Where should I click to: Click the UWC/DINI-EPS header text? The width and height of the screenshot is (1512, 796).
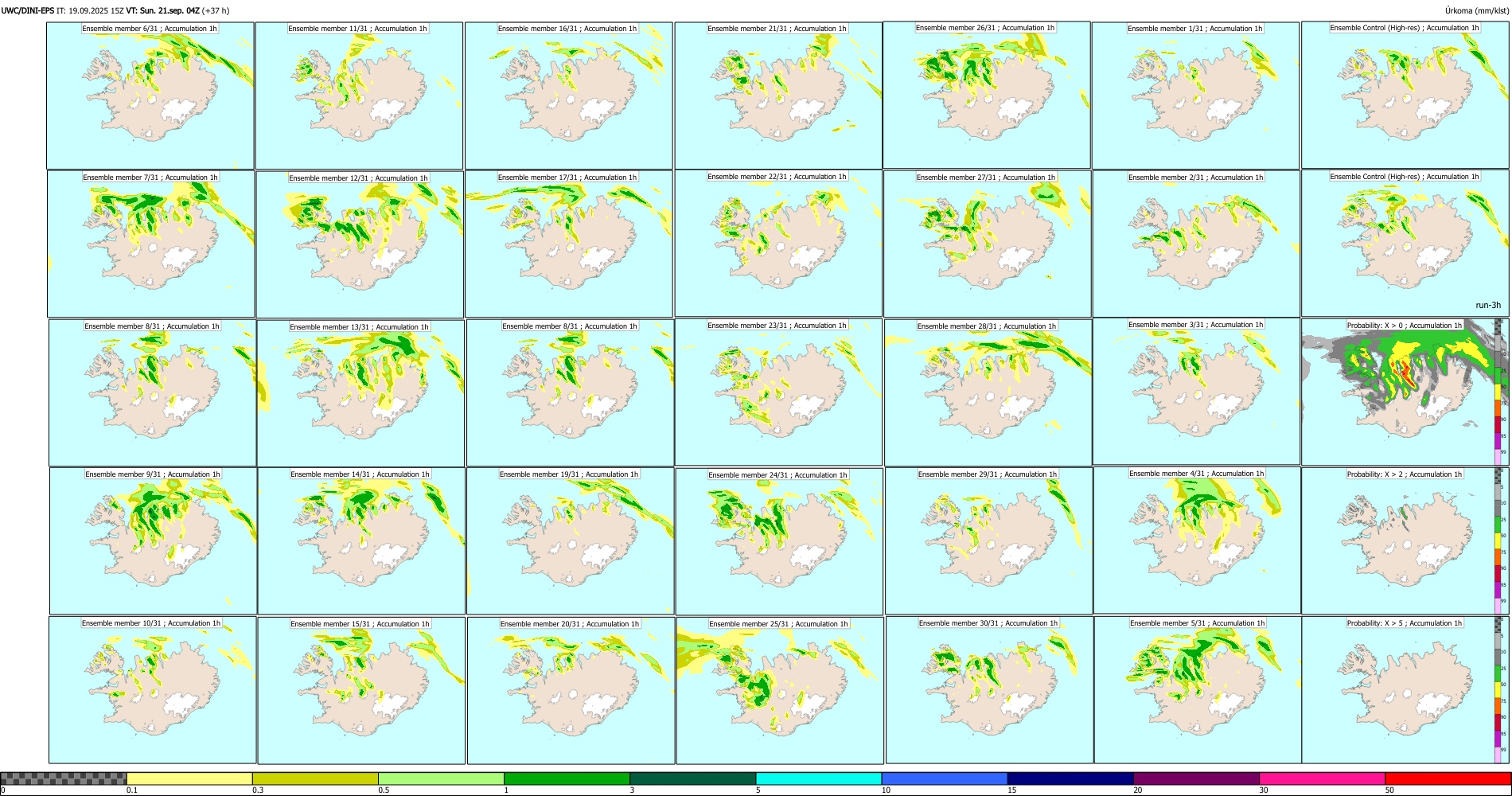coord(28,10)
